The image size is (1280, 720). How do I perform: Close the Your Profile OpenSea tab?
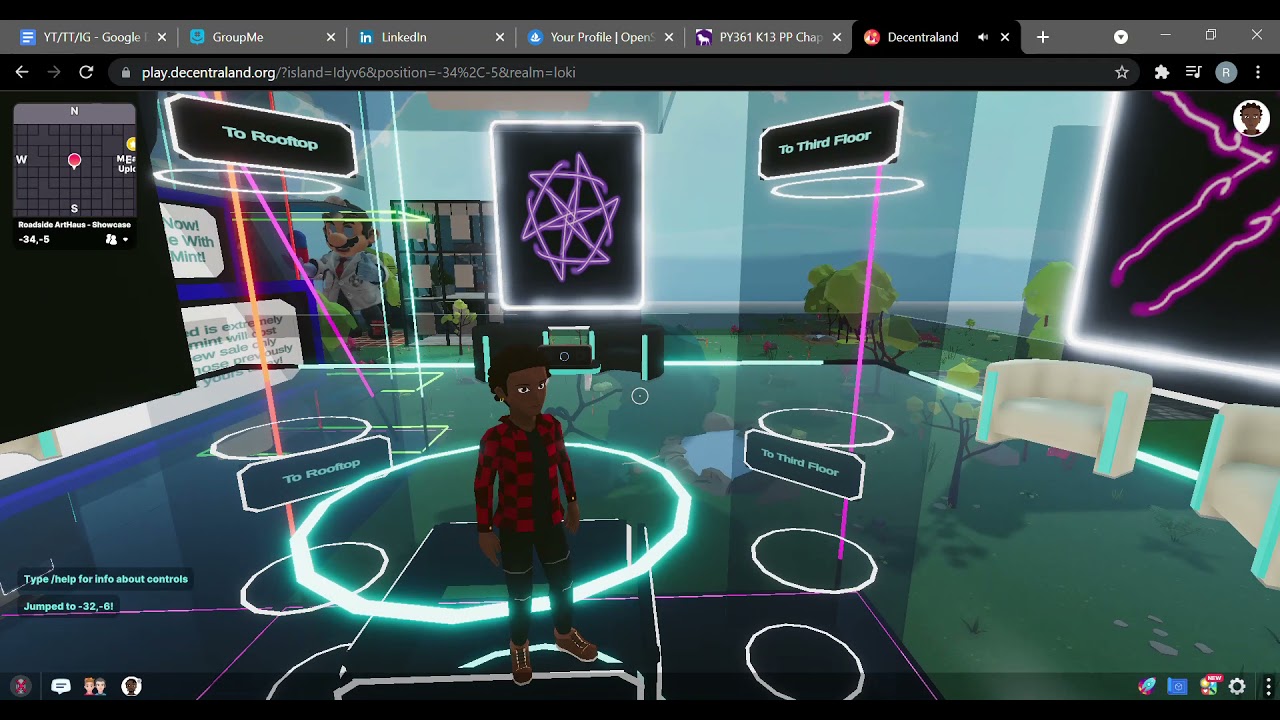(669, 37)
